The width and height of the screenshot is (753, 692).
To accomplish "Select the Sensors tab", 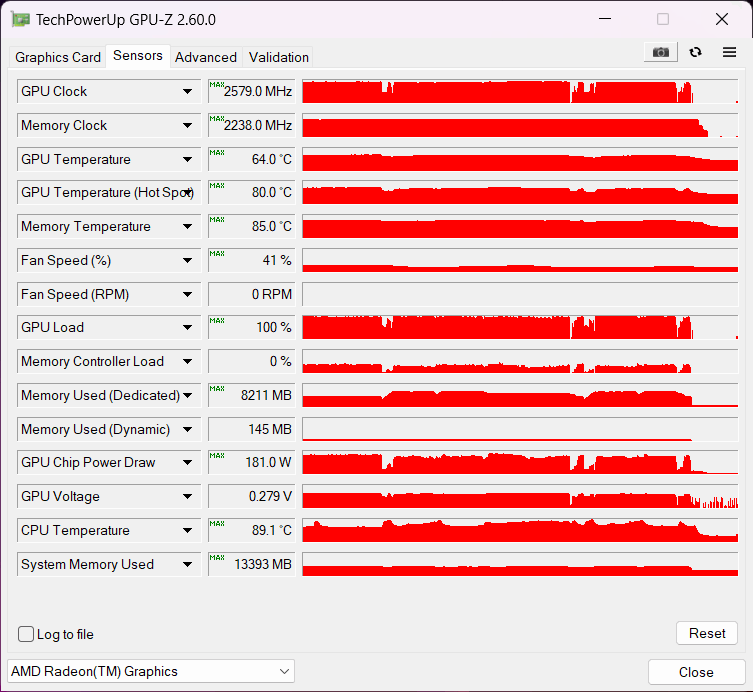I will tap(138, 56).
